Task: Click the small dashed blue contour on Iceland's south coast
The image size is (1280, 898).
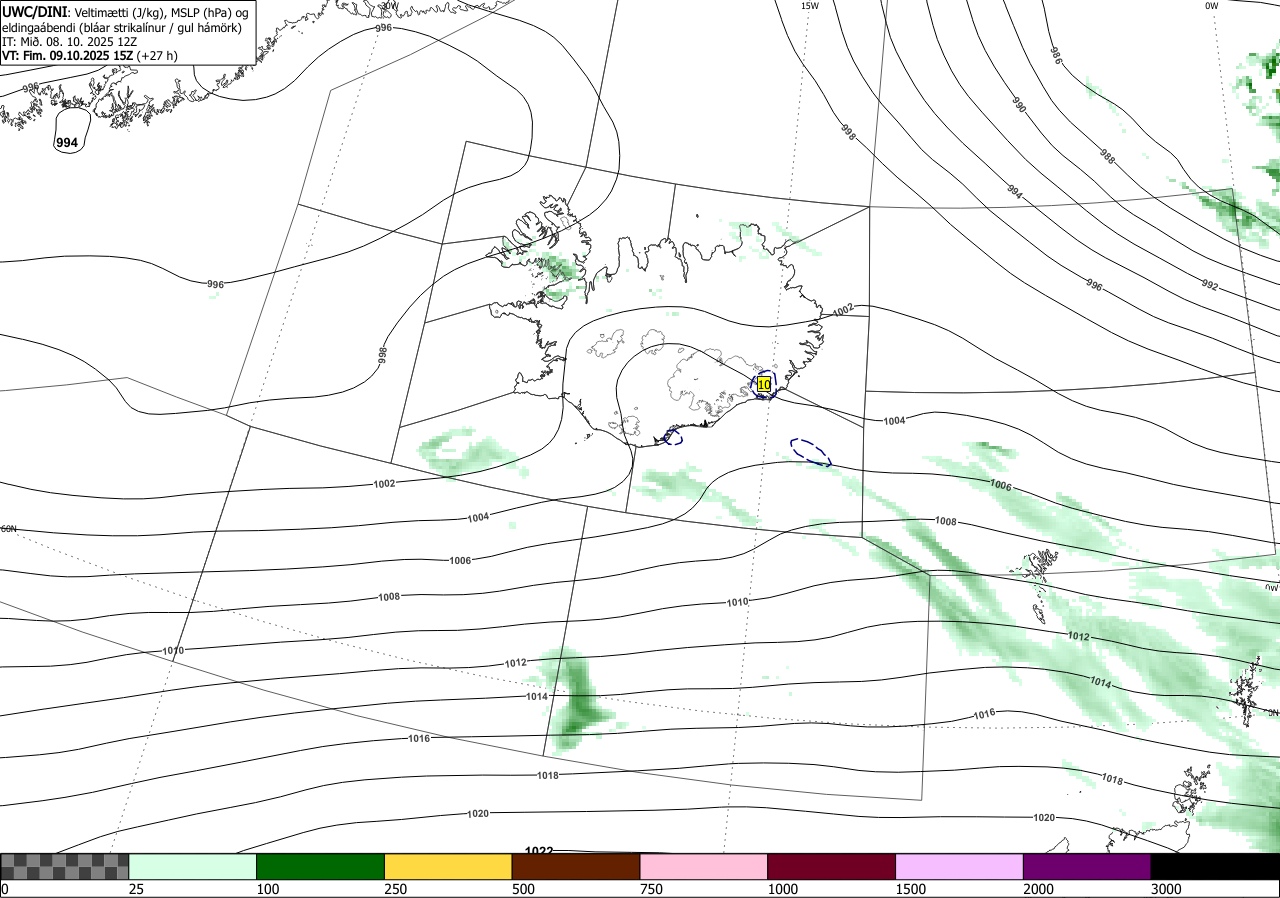Action: (x=673, y=436)
